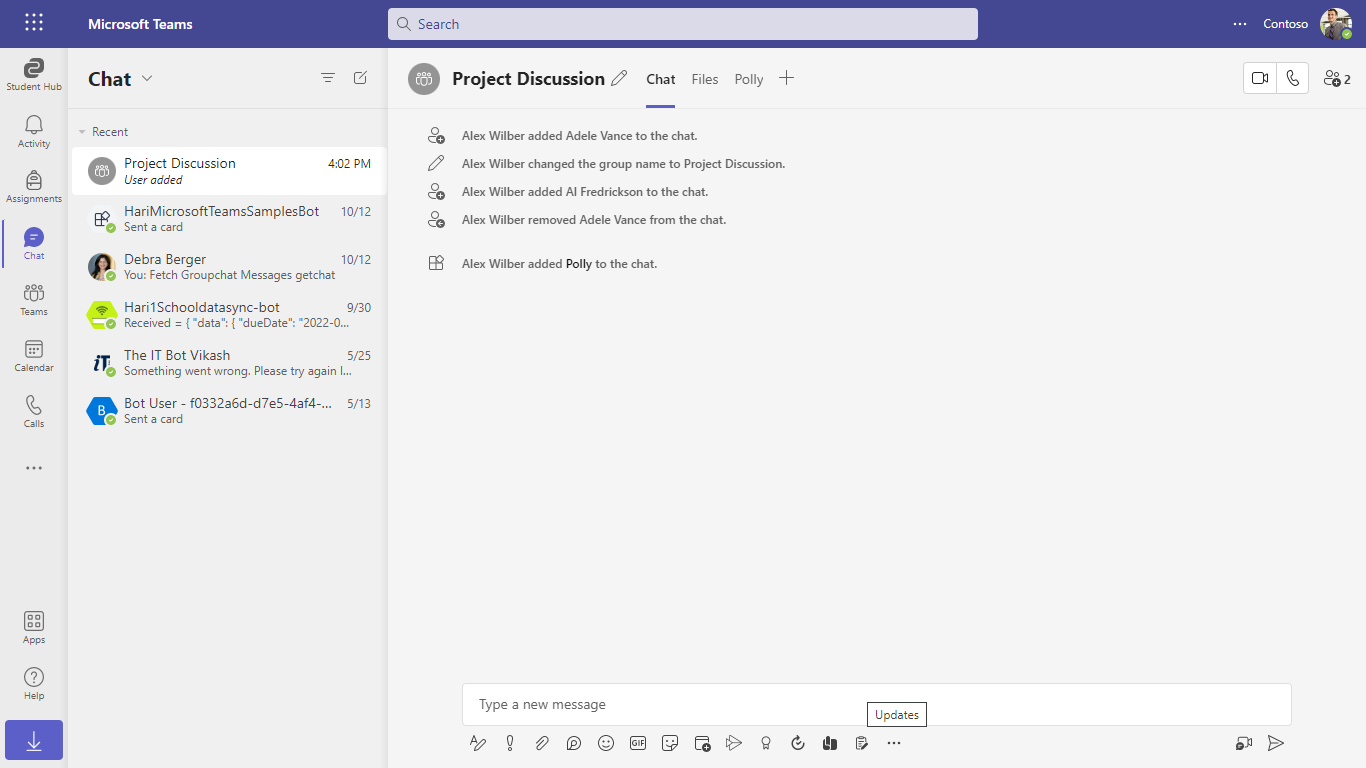Screen dimensions: 1366x768
Task: Open the Apps store in the sidebar
Action: (x=34, y=627)
